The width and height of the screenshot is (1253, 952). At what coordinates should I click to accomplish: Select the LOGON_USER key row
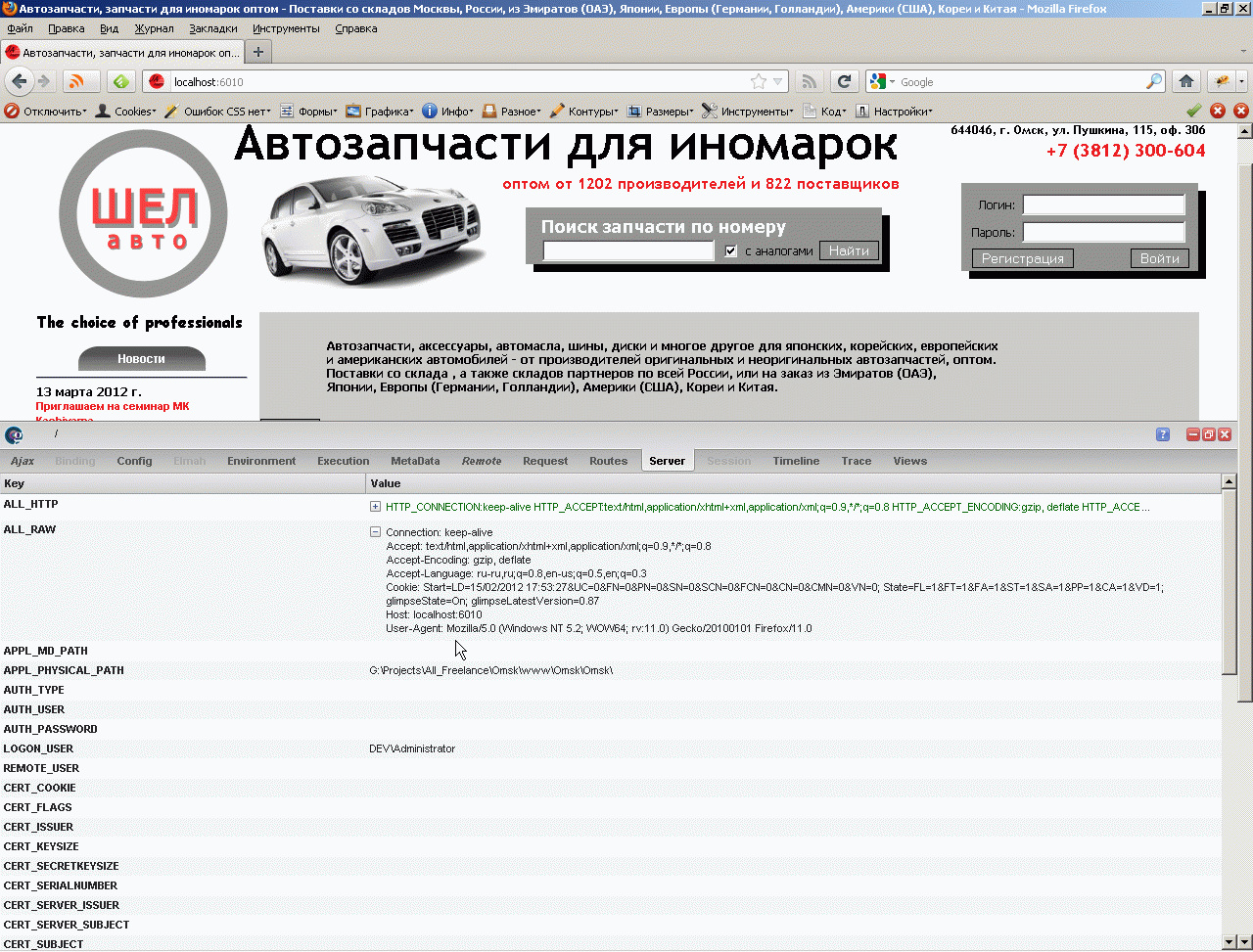tap(611, 748)
